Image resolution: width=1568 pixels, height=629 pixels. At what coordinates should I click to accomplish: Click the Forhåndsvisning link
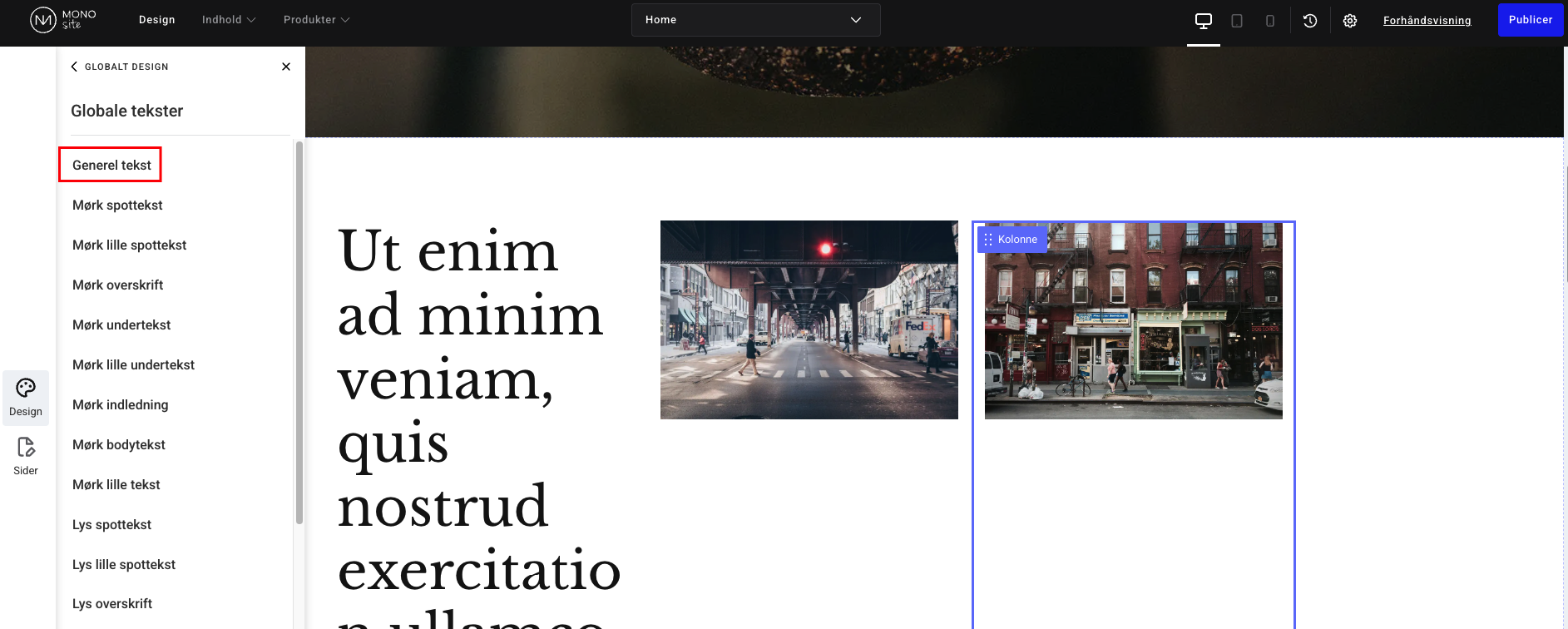point(1427,21)
